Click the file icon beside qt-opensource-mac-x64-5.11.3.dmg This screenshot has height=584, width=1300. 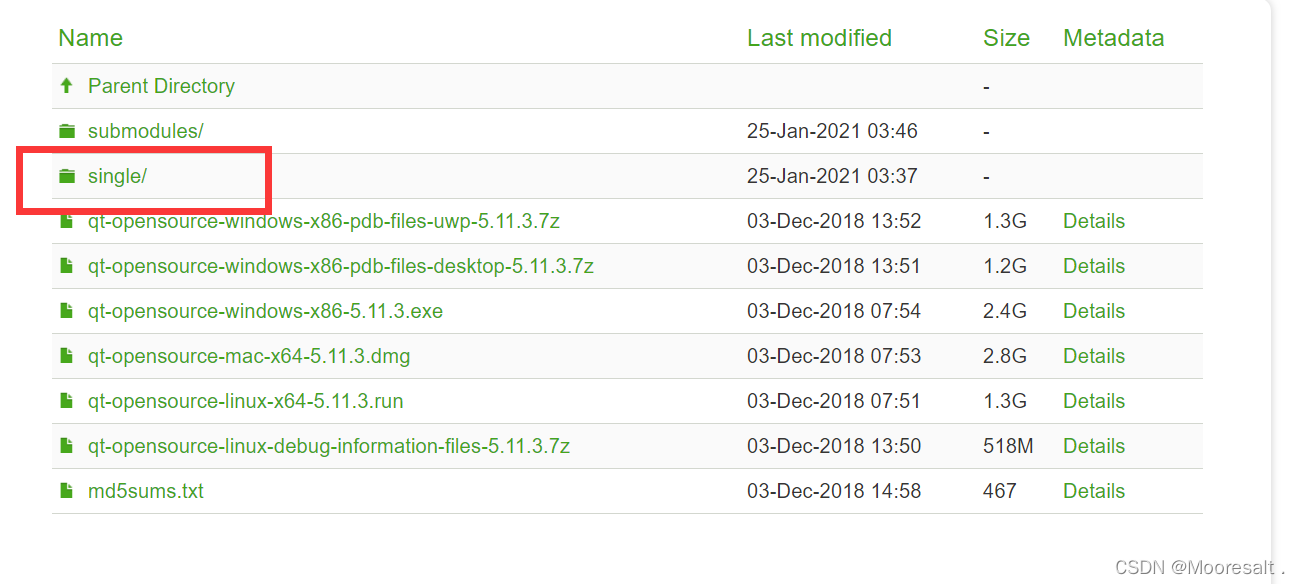click(66, 355)
